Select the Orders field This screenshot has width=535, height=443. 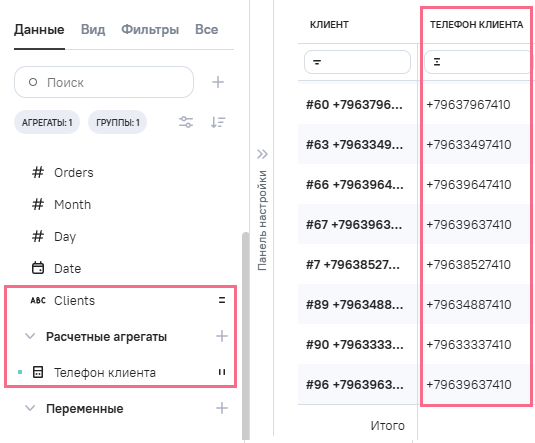(x=73, y=173)
